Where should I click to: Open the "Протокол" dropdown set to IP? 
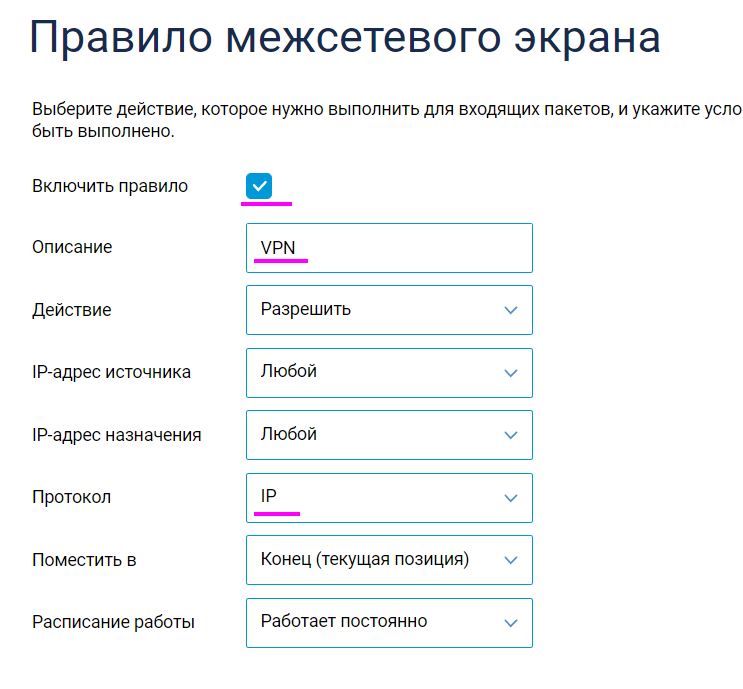coord(389,497)
